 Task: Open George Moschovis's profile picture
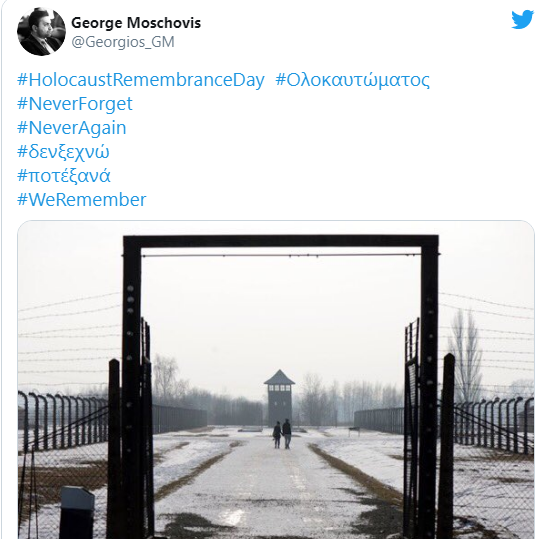point(41,31)
